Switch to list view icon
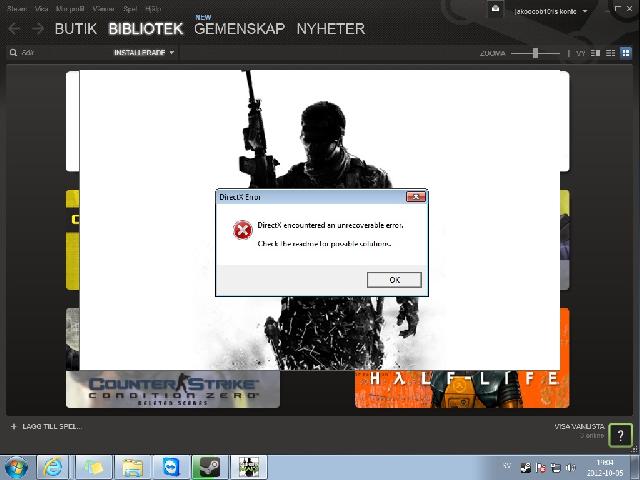Viewport: 640px width, 480px height. [x=611, y=53]
